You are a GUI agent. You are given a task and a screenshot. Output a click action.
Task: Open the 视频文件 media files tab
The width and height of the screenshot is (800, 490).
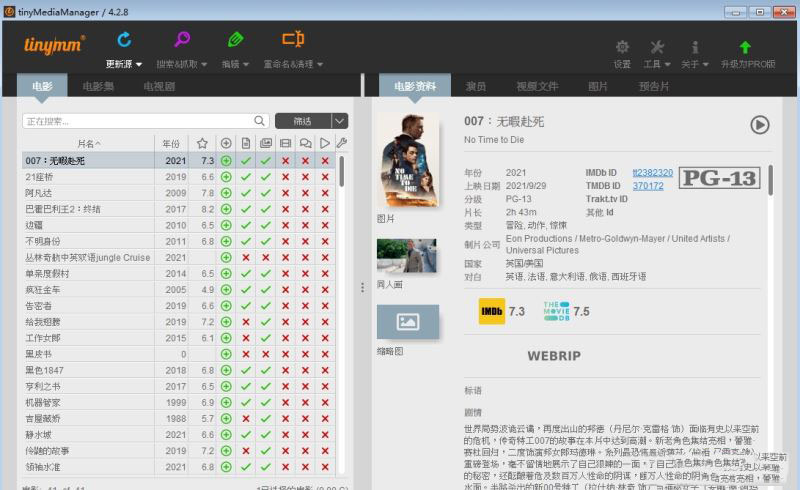537,86
